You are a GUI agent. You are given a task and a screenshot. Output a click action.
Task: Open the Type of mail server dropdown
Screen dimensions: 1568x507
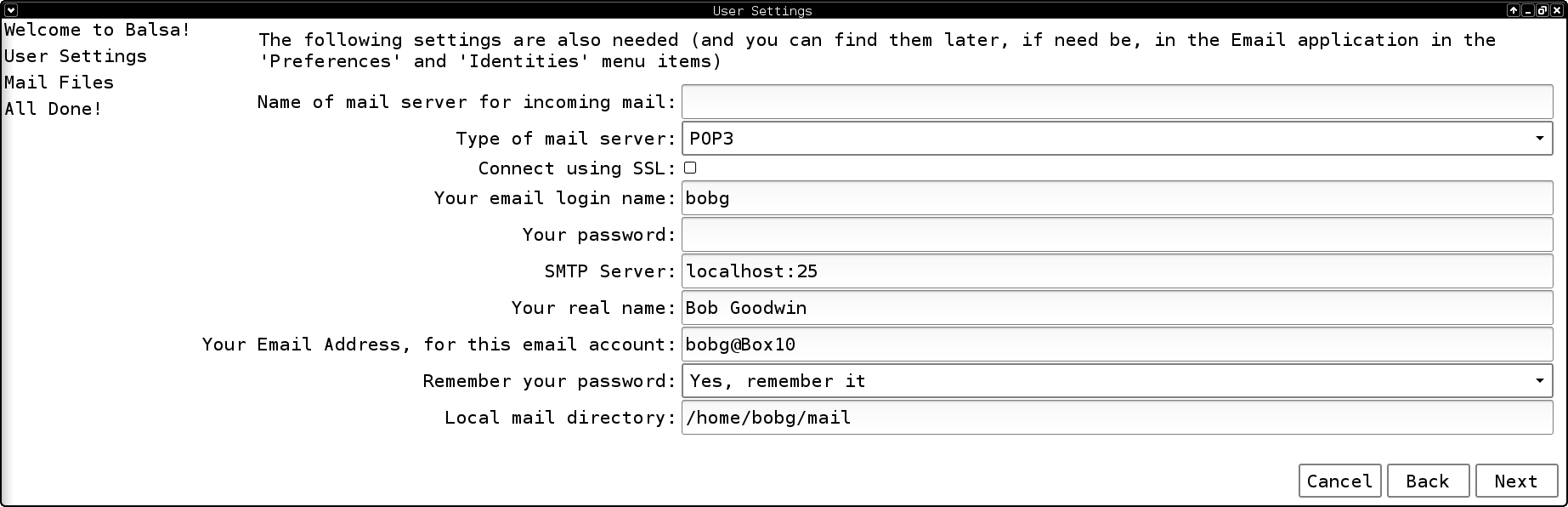click(1117, 138)
